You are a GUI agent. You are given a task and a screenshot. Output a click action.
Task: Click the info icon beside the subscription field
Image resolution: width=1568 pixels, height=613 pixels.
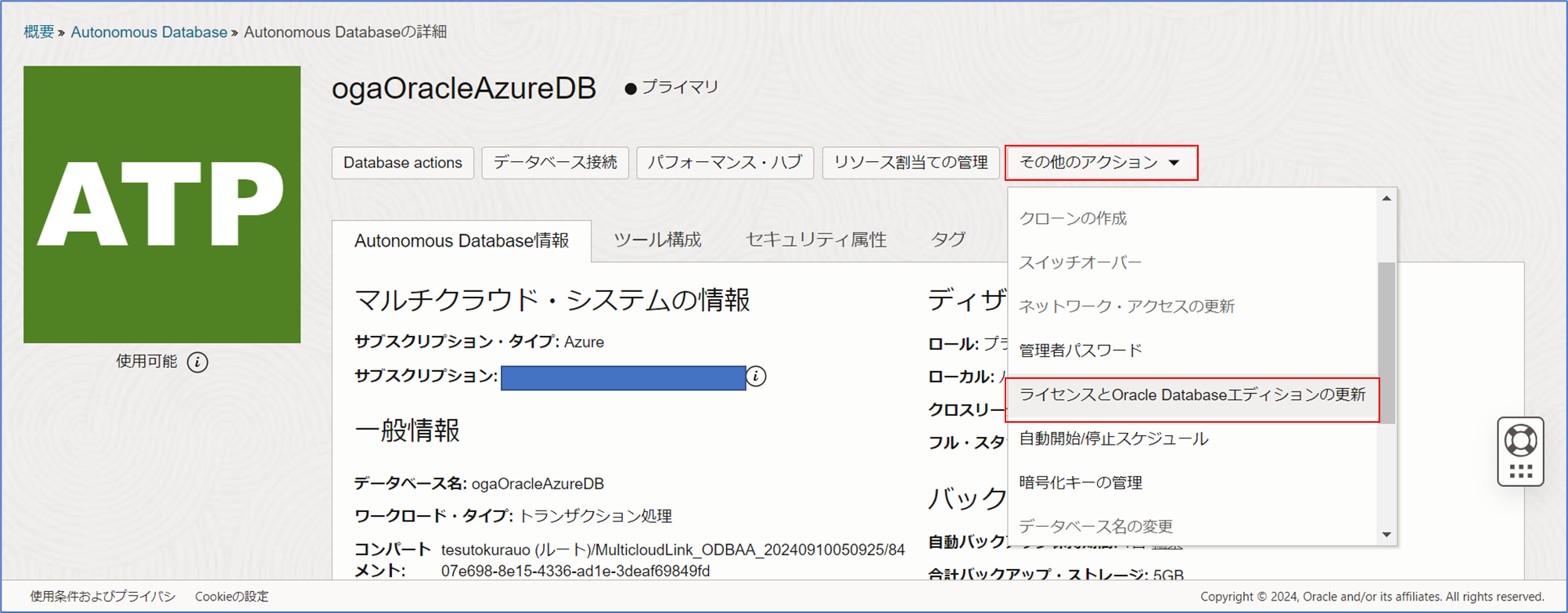click(x=756, y=377)
